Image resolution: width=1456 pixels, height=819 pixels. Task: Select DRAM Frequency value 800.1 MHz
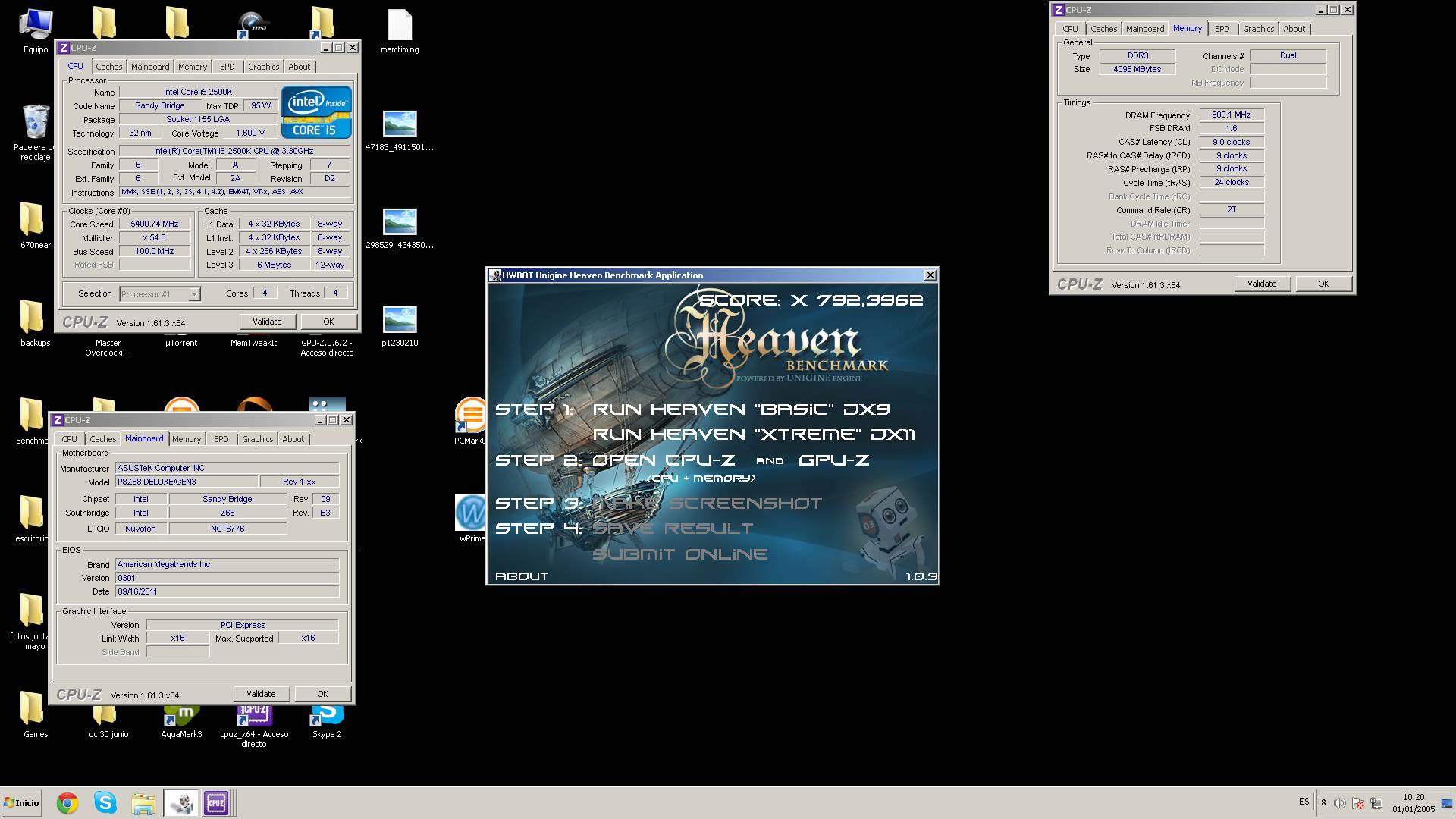click(x=1231, y=115)
